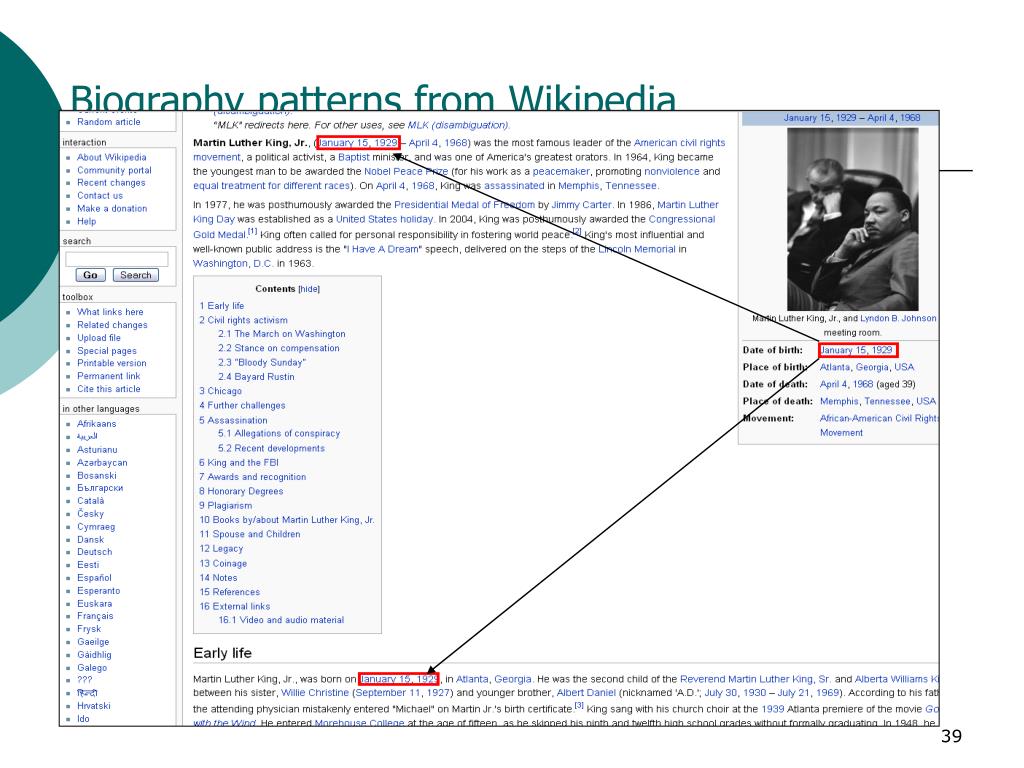Open Nobel Peace Prize article link
Image resolution: width=1024 pixels, height=768 pixels.
(x=406, y=172)
